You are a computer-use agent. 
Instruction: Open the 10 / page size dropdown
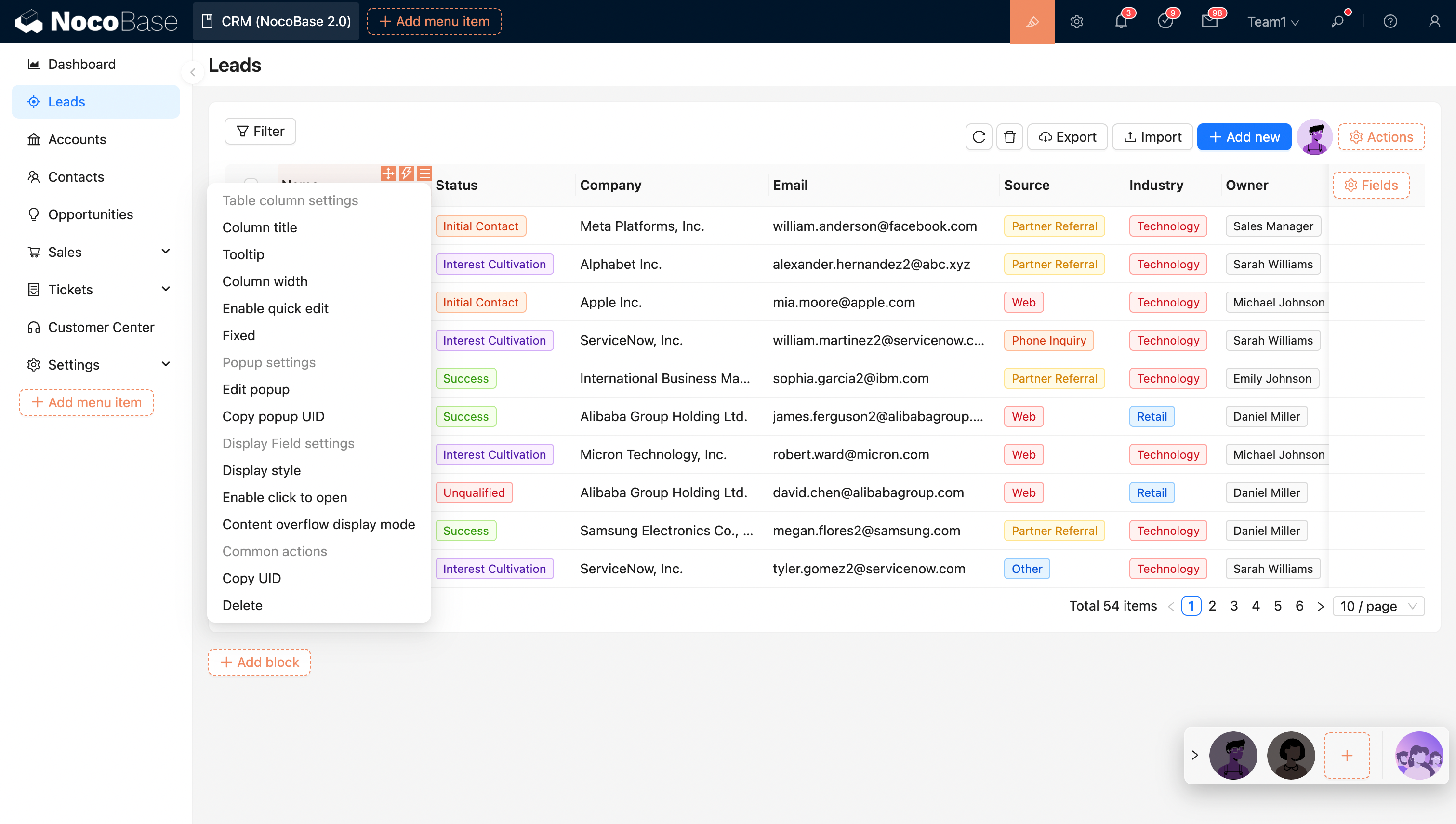1378,606
